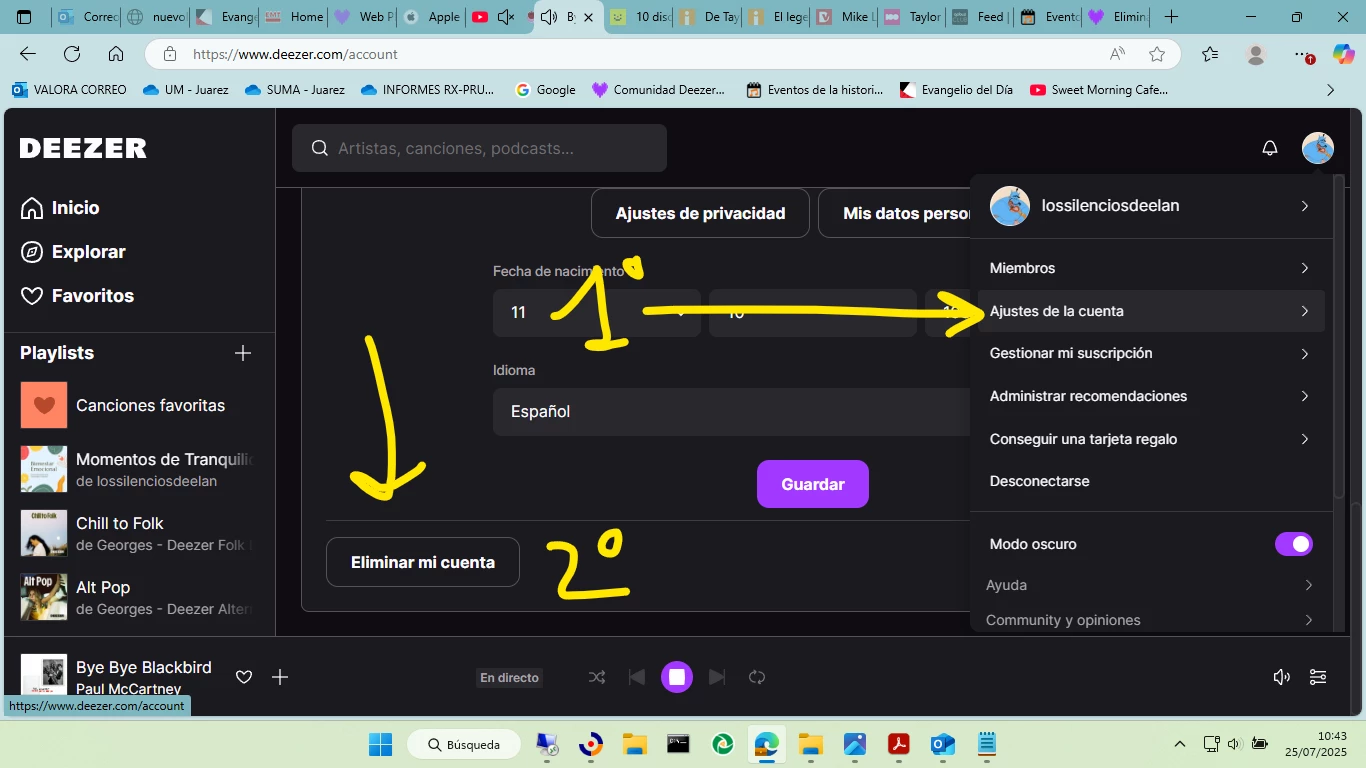Screen dimensions: 1366x768
Task: Open Comunidad Deezer bookmark
Action: point(659,90)
